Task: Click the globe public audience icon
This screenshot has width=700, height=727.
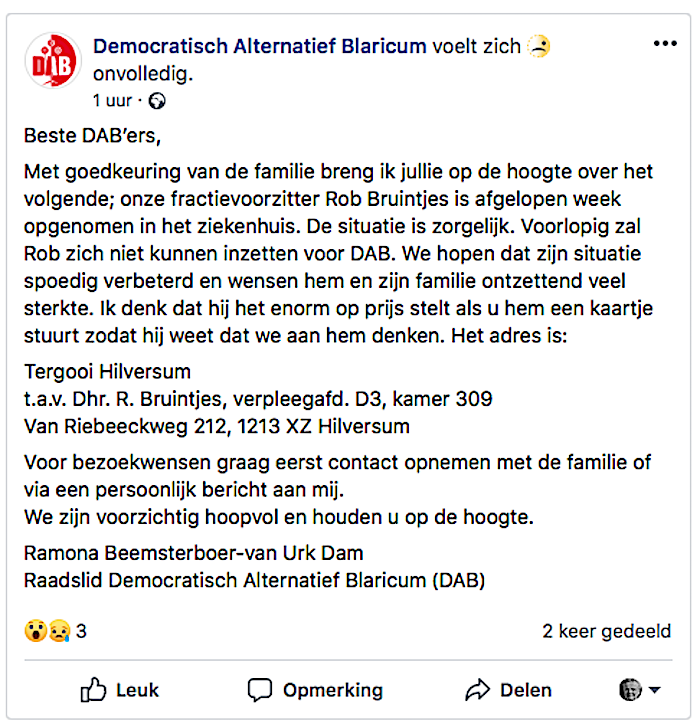Action: coord(157,100)
